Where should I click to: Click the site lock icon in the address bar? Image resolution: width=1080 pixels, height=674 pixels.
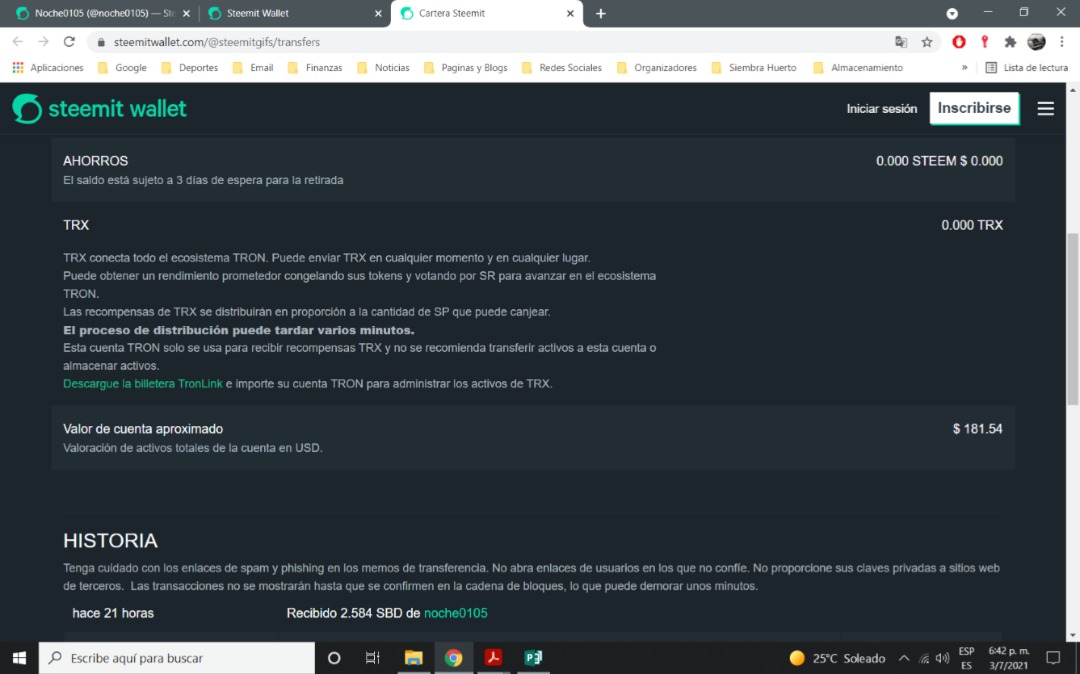point(101,42)
